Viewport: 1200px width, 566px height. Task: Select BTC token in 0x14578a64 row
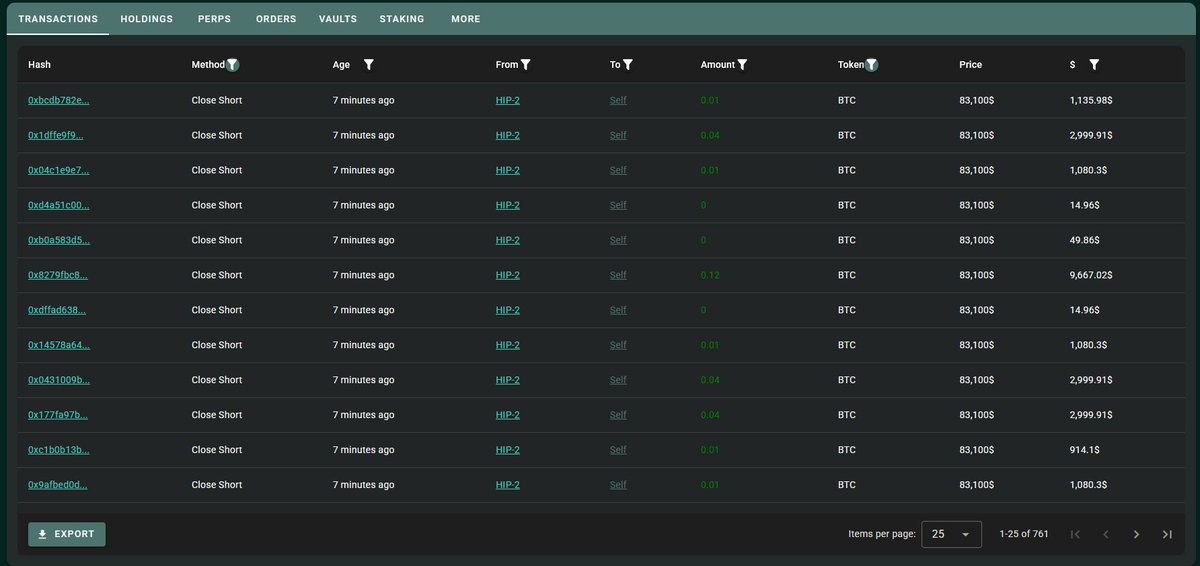click(x=847, y=345)
